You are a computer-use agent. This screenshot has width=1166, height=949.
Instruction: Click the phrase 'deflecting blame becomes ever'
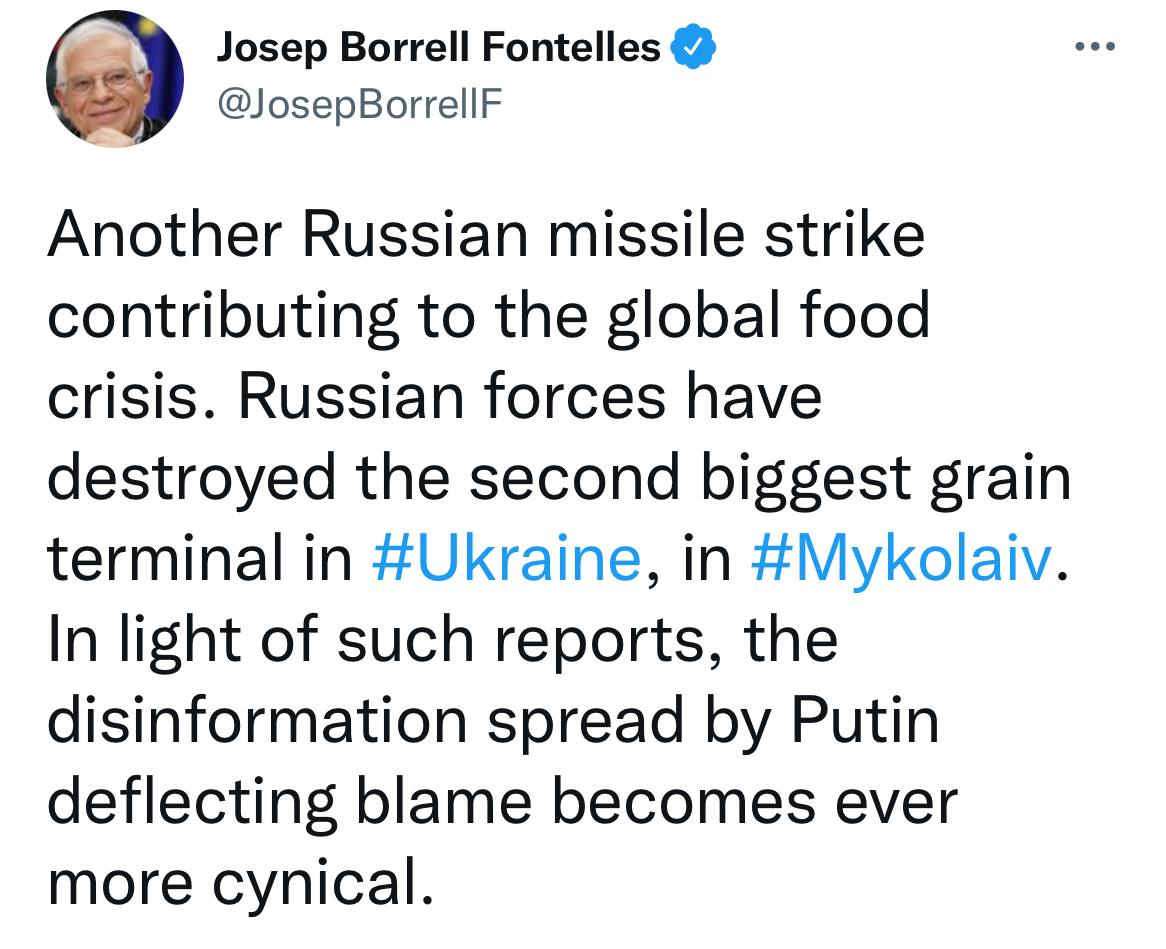click(503, 802)
